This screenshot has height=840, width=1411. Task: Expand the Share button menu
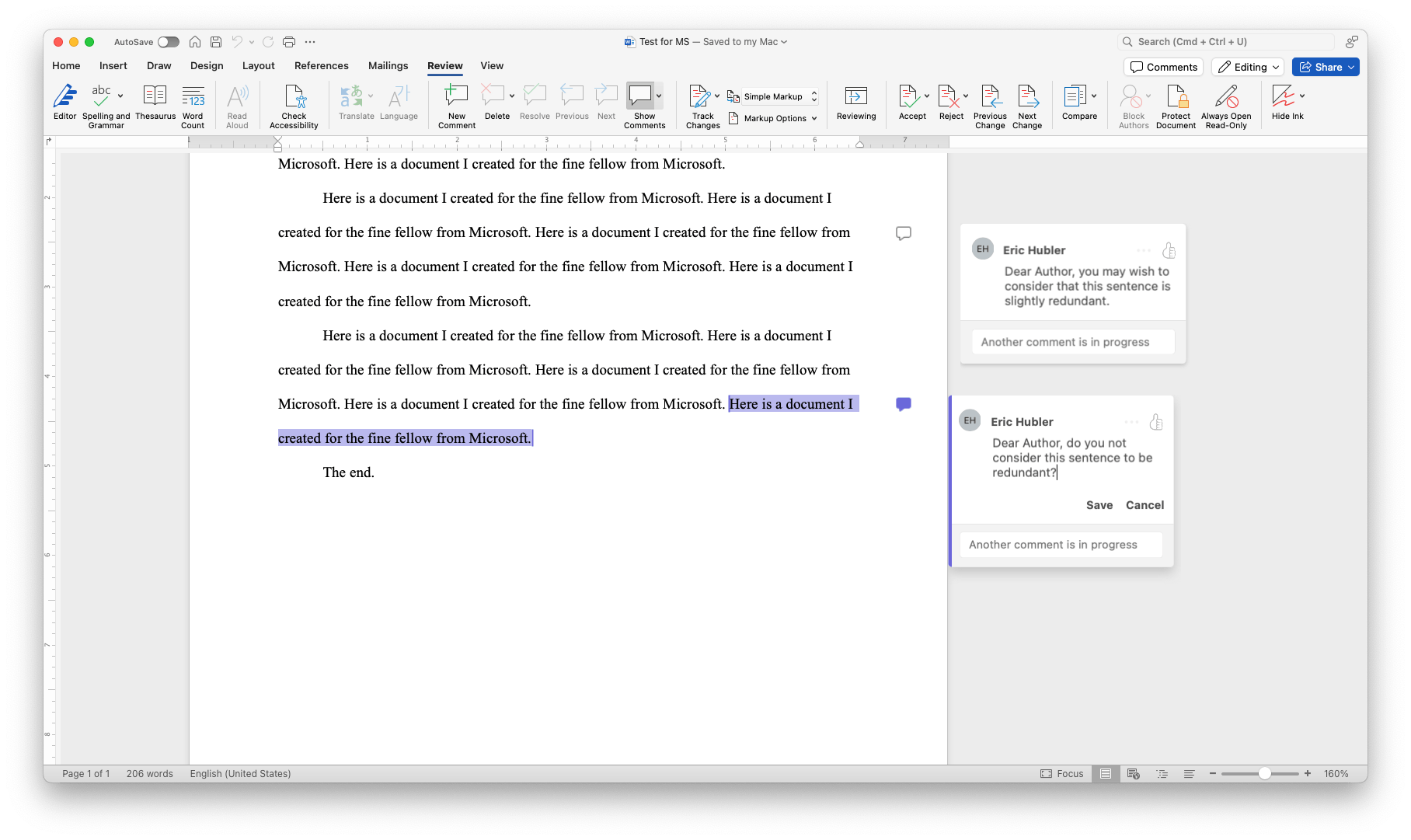point(1352,67)
